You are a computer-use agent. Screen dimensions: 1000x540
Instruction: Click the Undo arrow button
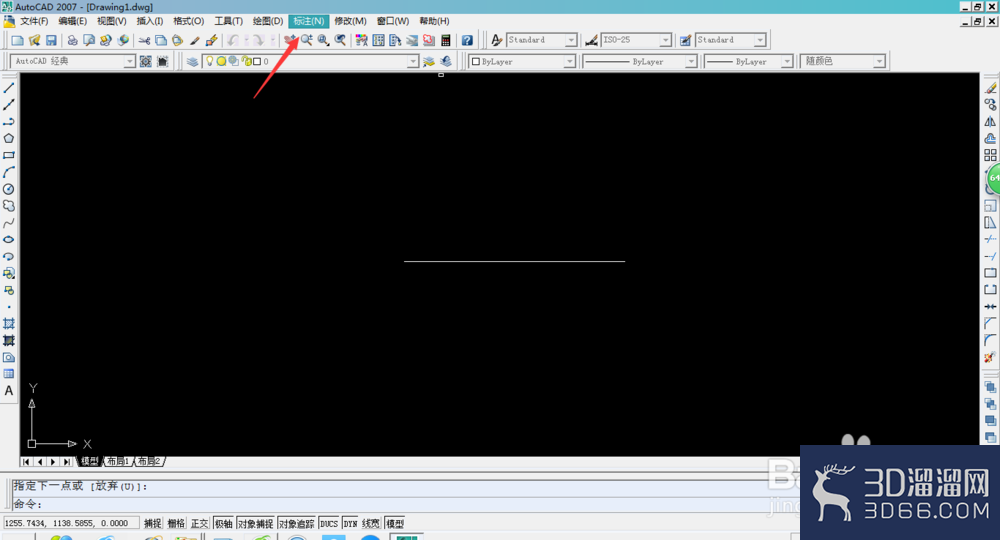[232, 40]
